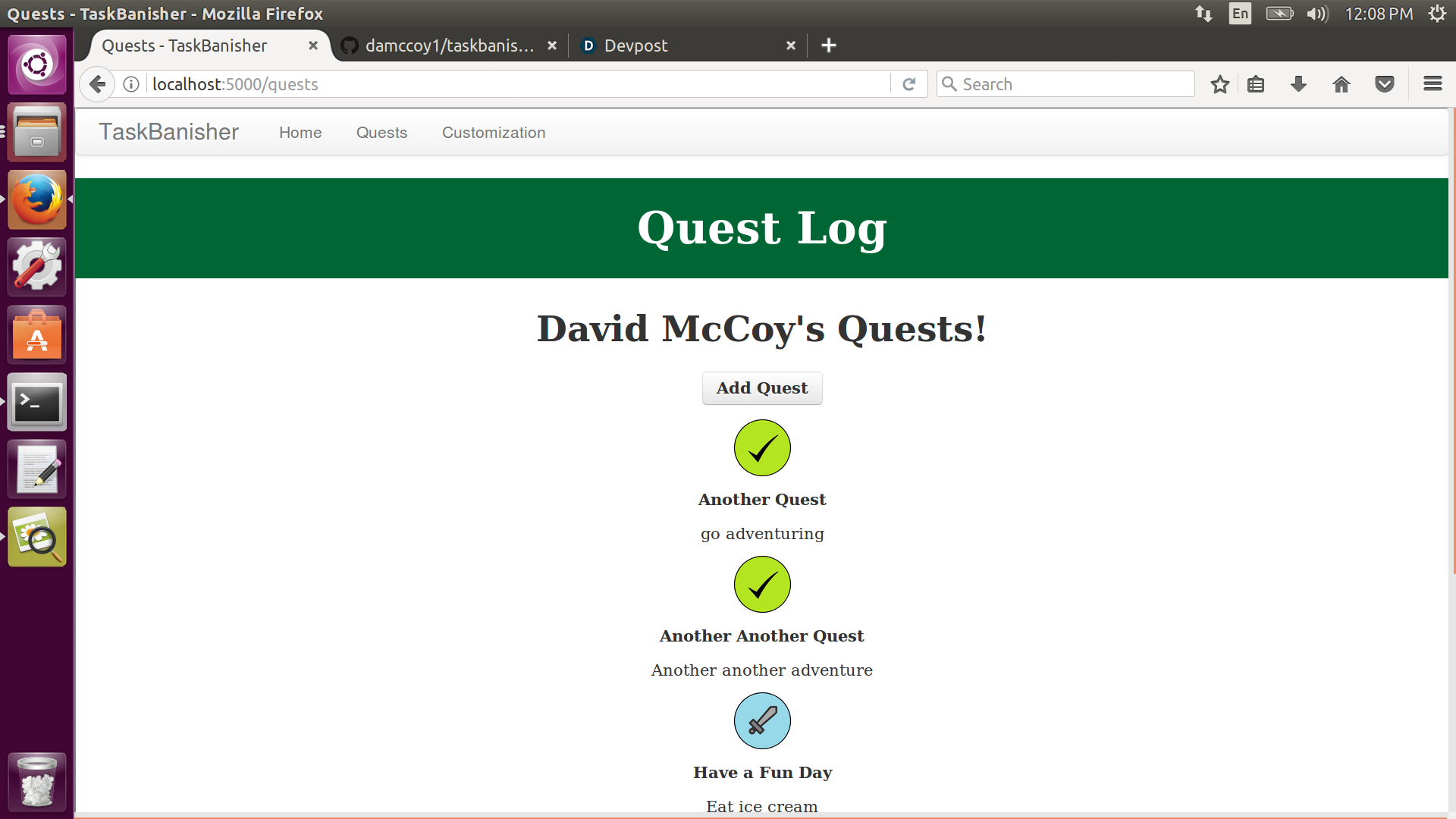
Task: Switch to the Devpost tab
Action: click(x=635, y=45)
